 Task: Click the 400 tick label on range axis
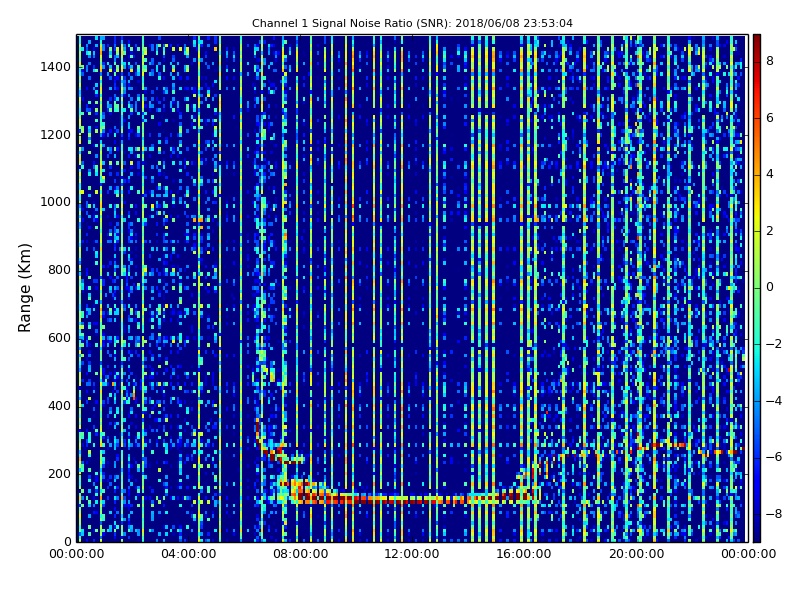[x=59, y=406]
